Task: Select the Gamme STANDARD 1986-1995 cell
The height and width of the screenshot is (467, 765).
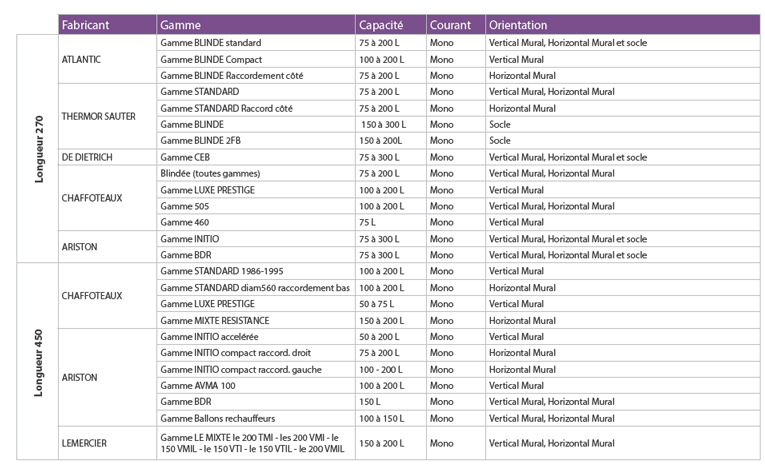Action: (x=256, y=271)
